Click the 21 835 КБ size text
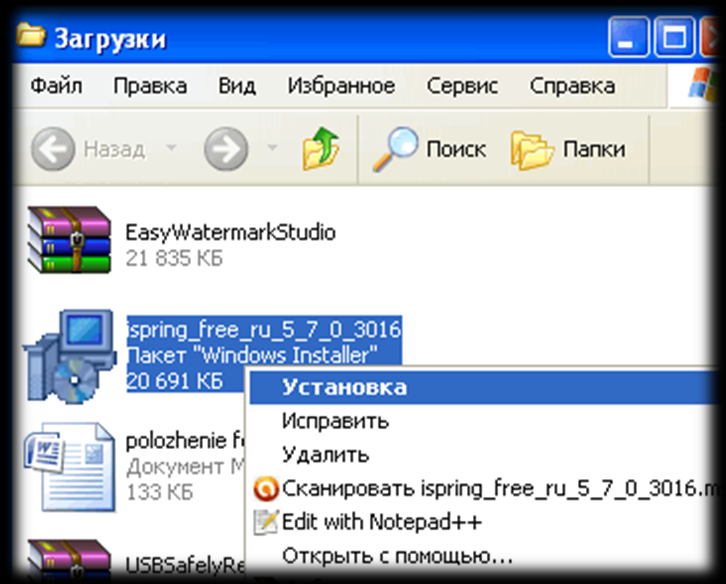This screenshot has height=584, width=726. (x=174, y=258)
